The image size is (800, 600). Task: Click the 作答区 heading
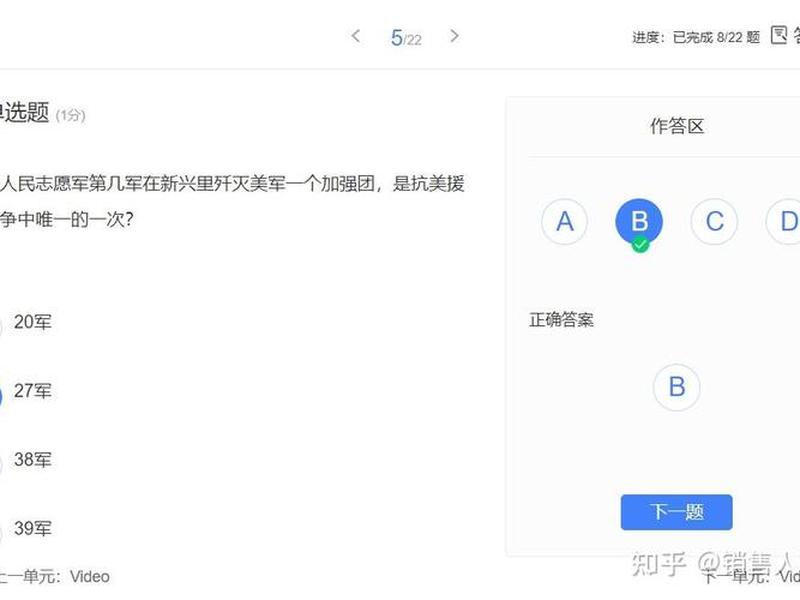677,126
